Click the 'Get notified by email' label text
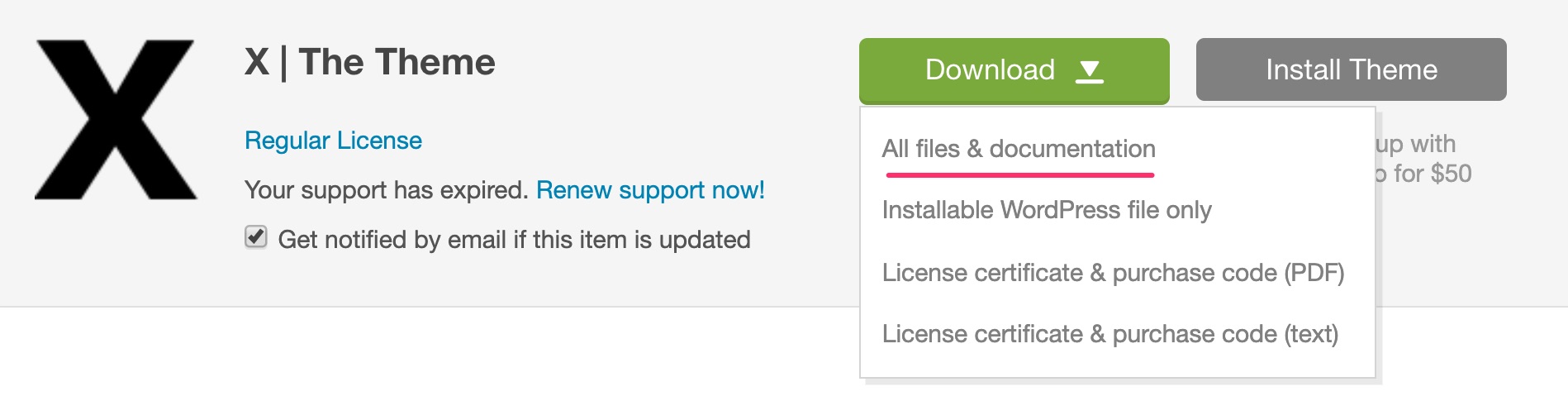This screenshot has width=1568, height=420. click(x=514, y=240)
